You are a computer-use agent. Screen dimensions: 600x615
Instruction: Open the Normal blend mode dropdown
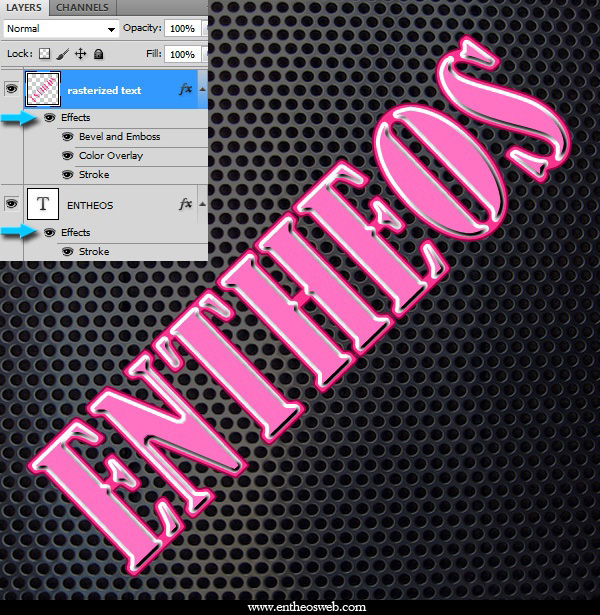tap(61, 29)
